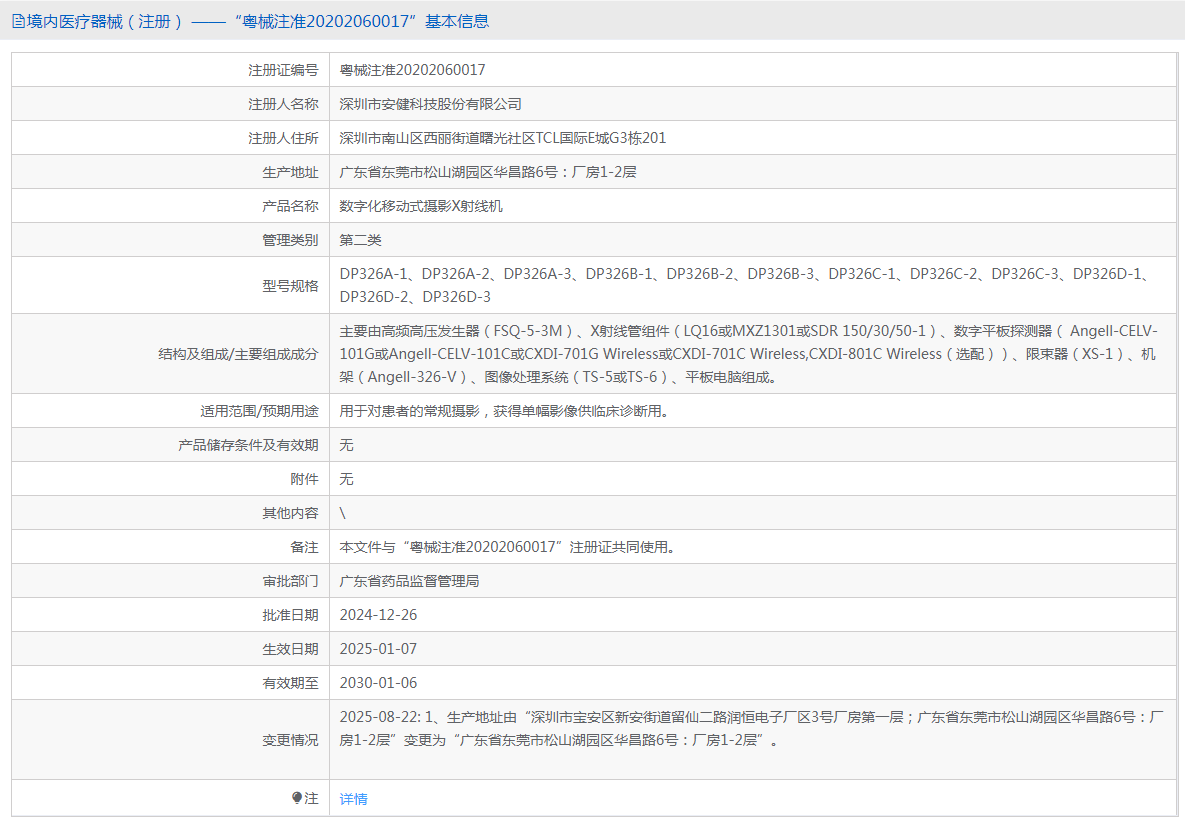Viewport: 1185px width, 823px height.
Task: Click the 注册人住所 label
Action: click(x=283, y=138)
